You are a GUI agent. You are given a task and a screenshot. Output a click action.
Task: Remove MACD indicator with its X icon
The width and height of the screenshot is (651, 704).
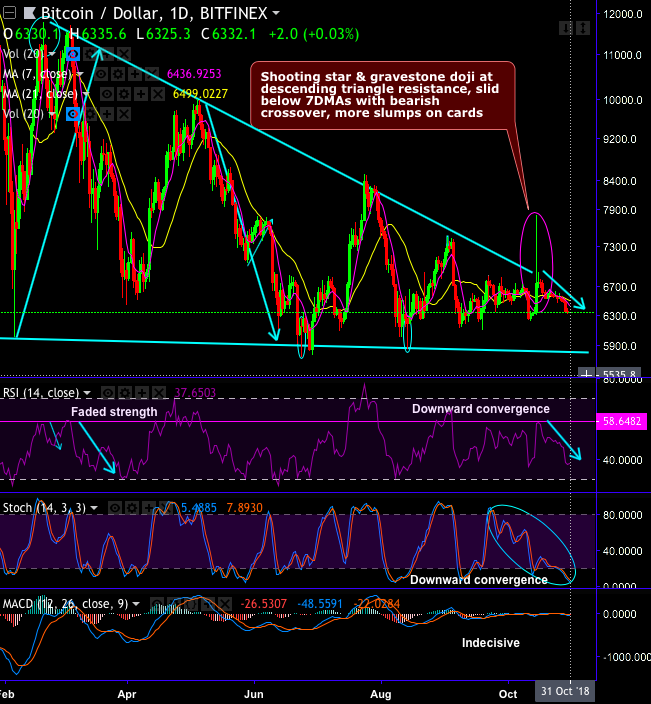pos(225,604)
